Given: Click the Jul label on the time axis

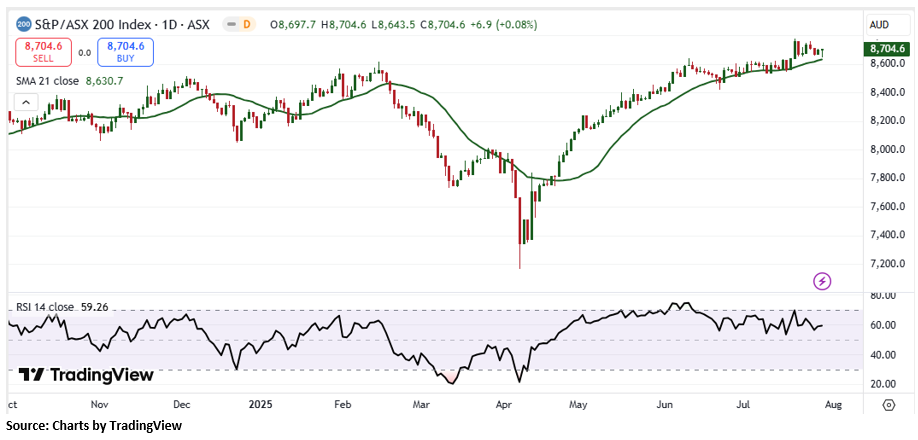Looking at the screenshot, I should (x=742, y=404).
